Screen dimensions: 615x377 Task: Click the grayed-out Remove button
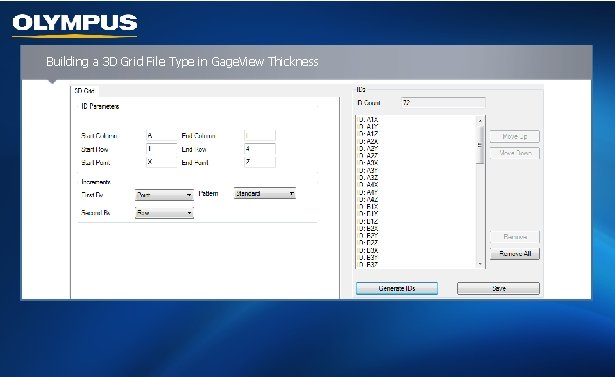click(515, 237)
